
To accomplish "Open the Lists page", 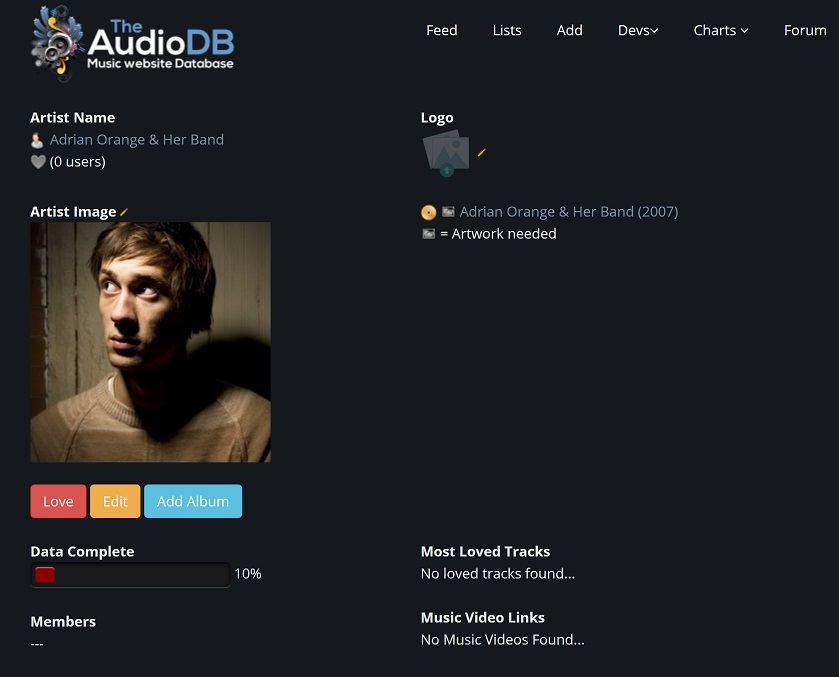I will [507, 31].
